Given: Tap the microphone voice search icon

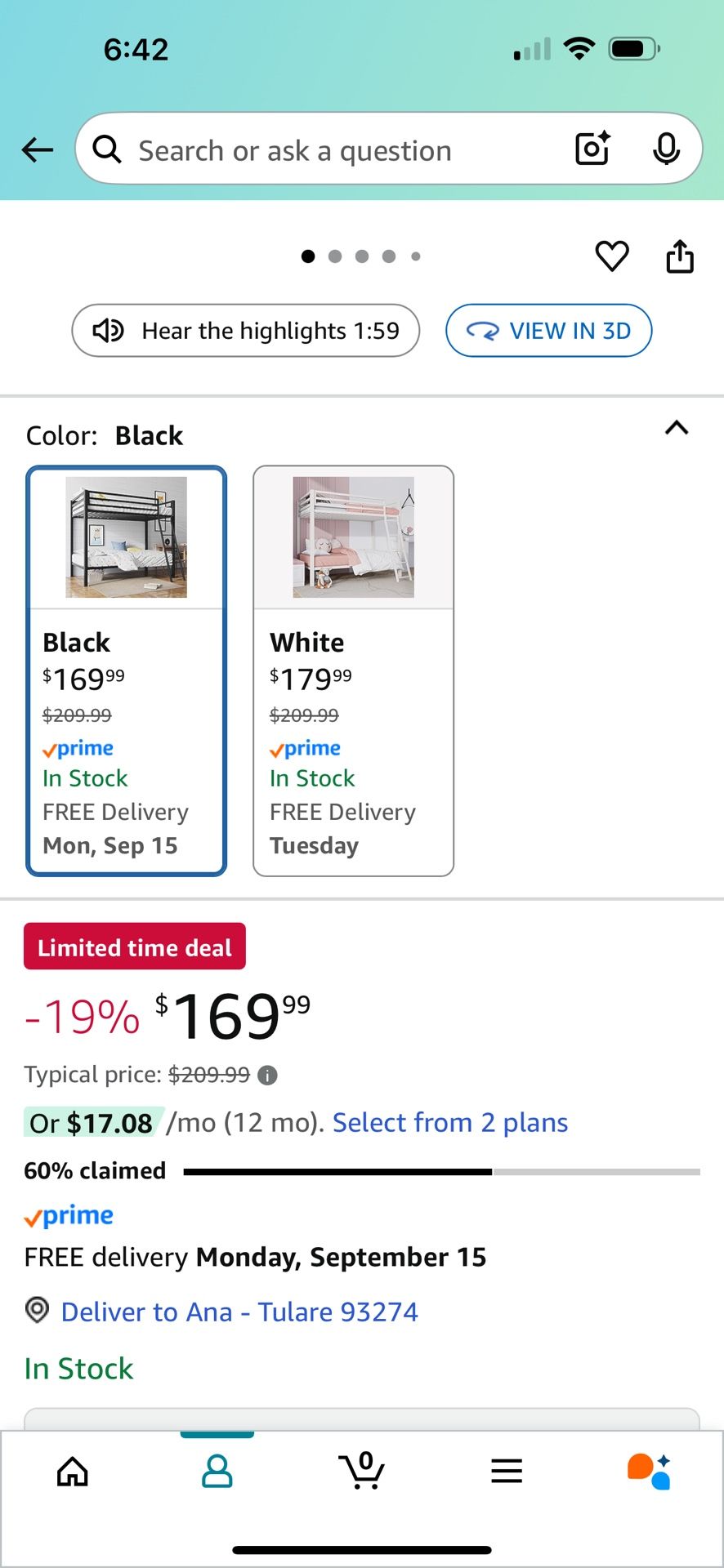Looking at the screenshot, I should click(666, 149).
